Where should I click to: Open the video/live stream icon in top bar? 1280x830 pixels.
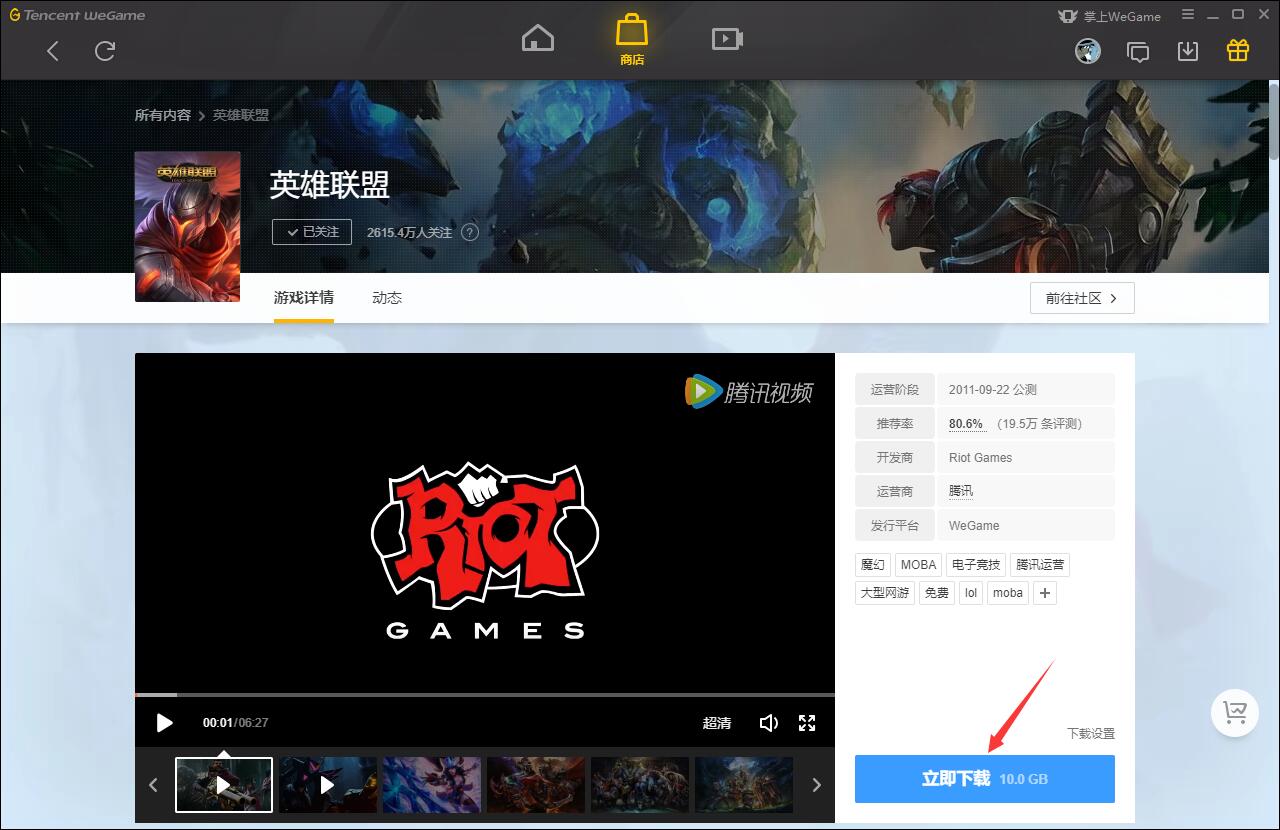(x=727, y=38)
